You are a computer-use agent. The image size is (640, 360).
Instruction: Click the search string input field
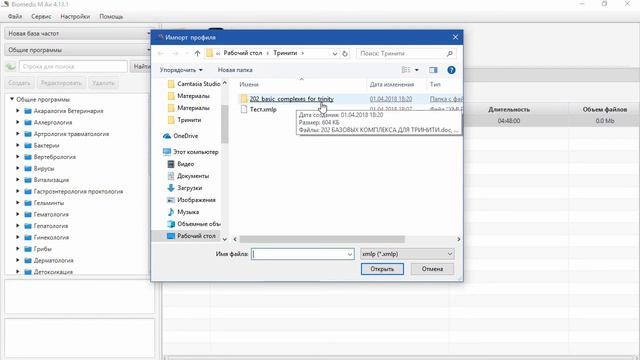[x=73, y=66]
